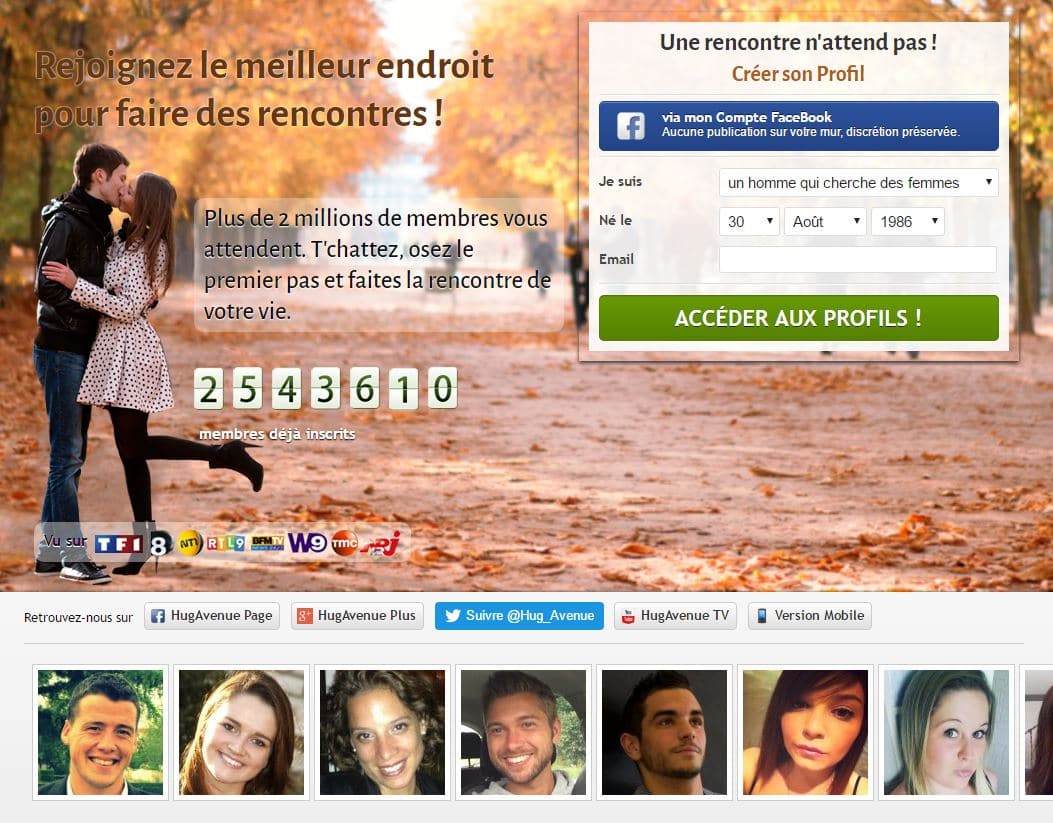Click the Facebook icon on HugAvenue Page
Viewport: 1053px width, 823px height.
pos(158,616)
